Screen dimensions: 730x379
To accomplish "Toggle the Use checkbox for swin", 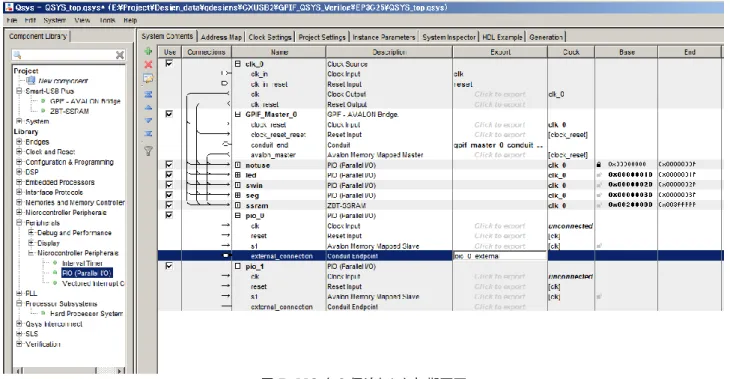I will pyautogui.click(x=169, y=185).
